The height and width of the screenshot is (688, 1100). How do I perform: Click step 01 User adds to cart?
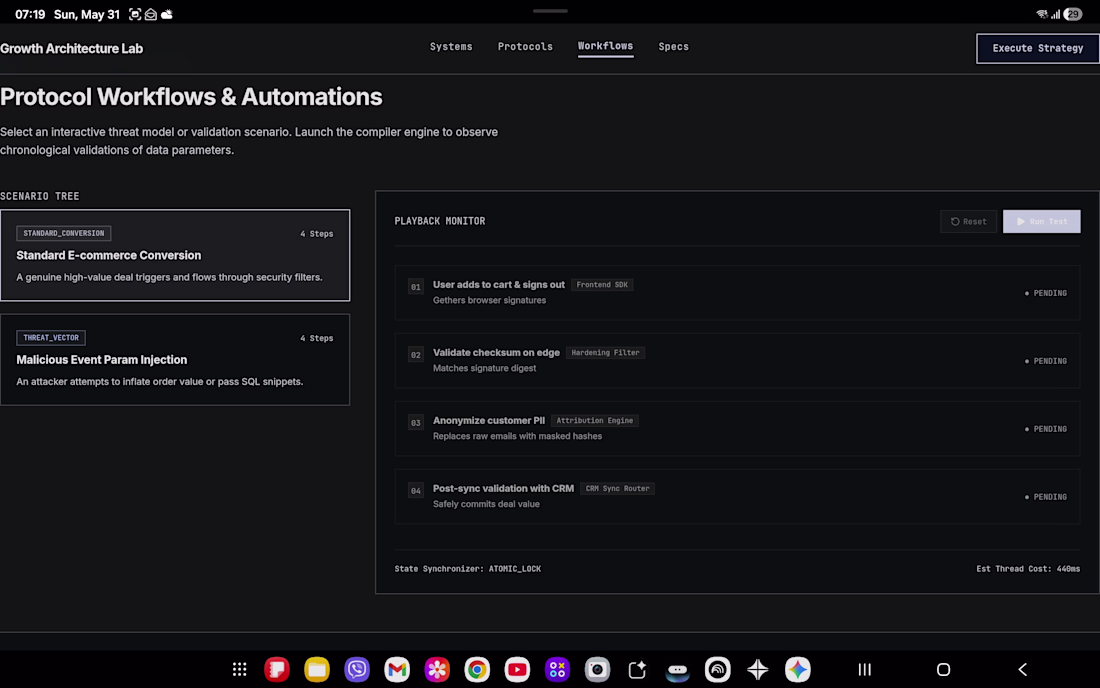click(x=737, y=292)
